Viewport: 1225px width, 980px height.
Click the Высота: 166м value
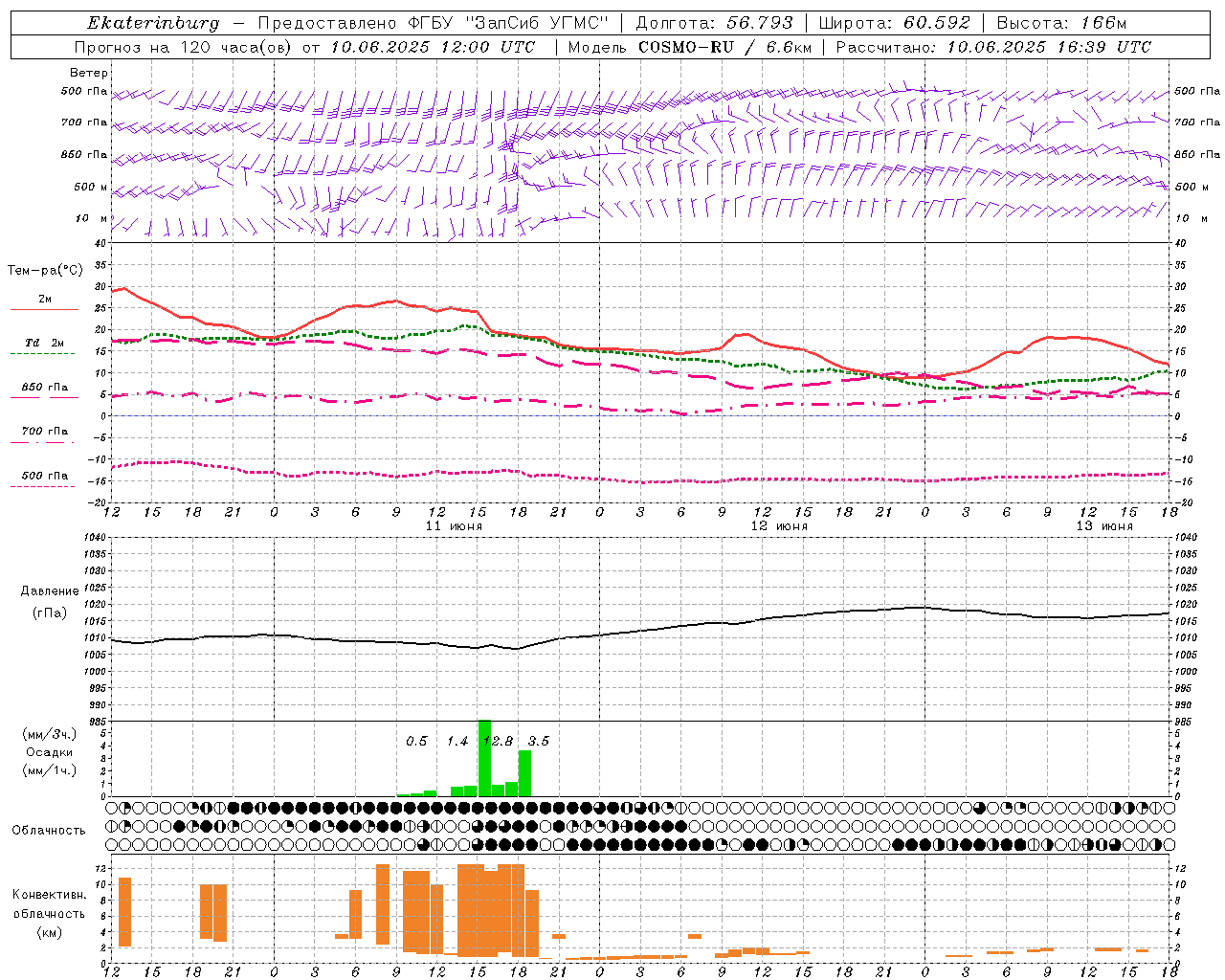tap(1061, 23)
